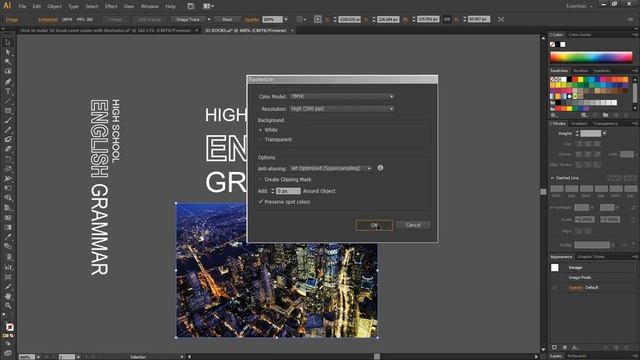The height and width of the screenshot is (360, 640).
Task: Click the color spectrum bar in Color panel
Action: 591,56
